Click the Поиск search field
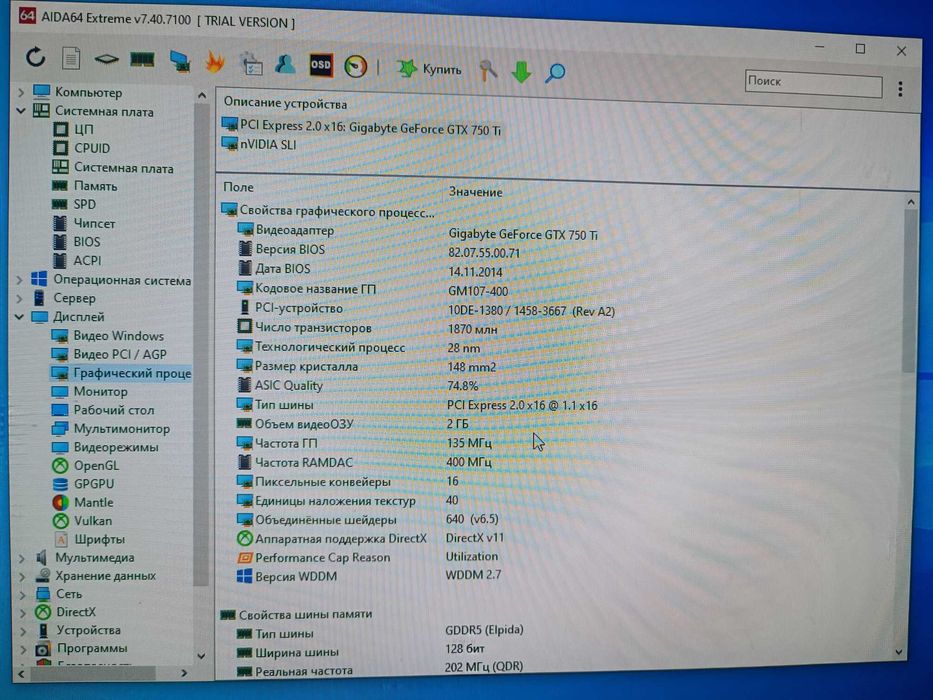Screen dimensions: 933x700 (x=813, y=83)
